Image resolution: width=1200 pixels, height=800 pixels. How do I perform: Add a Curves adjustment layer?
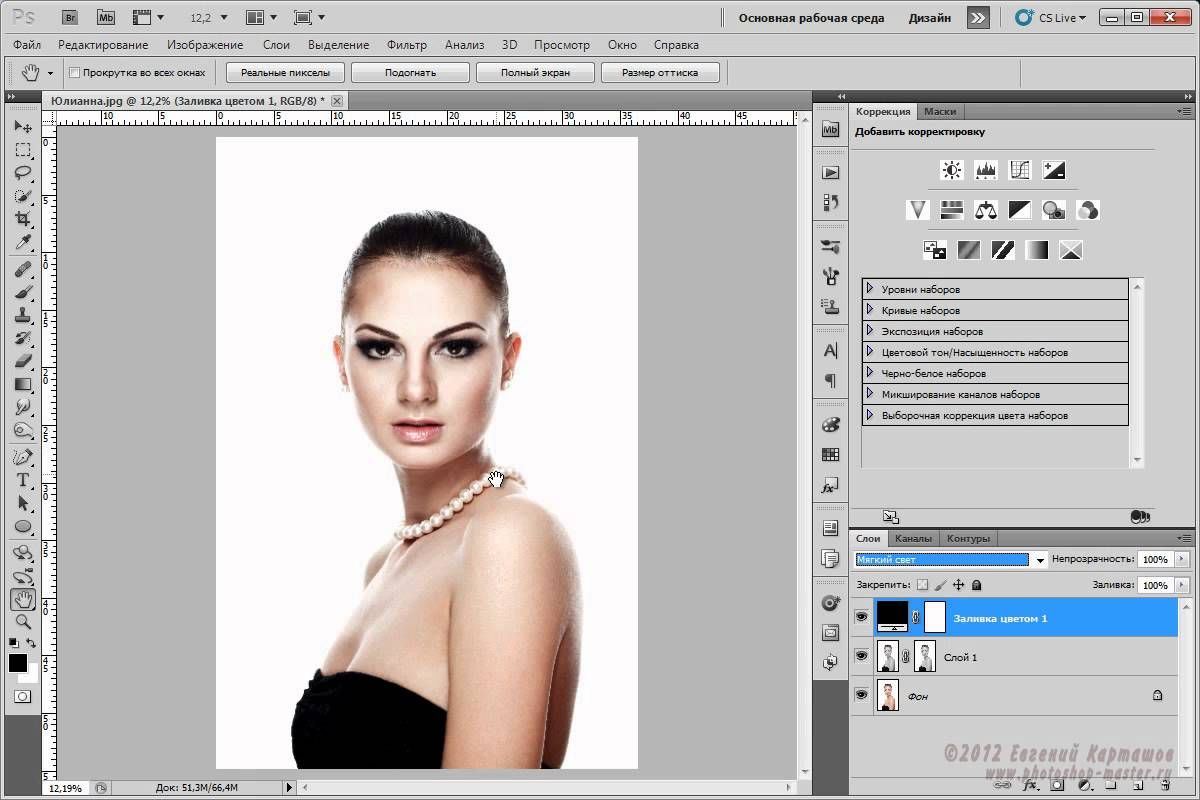[1019, 170]
